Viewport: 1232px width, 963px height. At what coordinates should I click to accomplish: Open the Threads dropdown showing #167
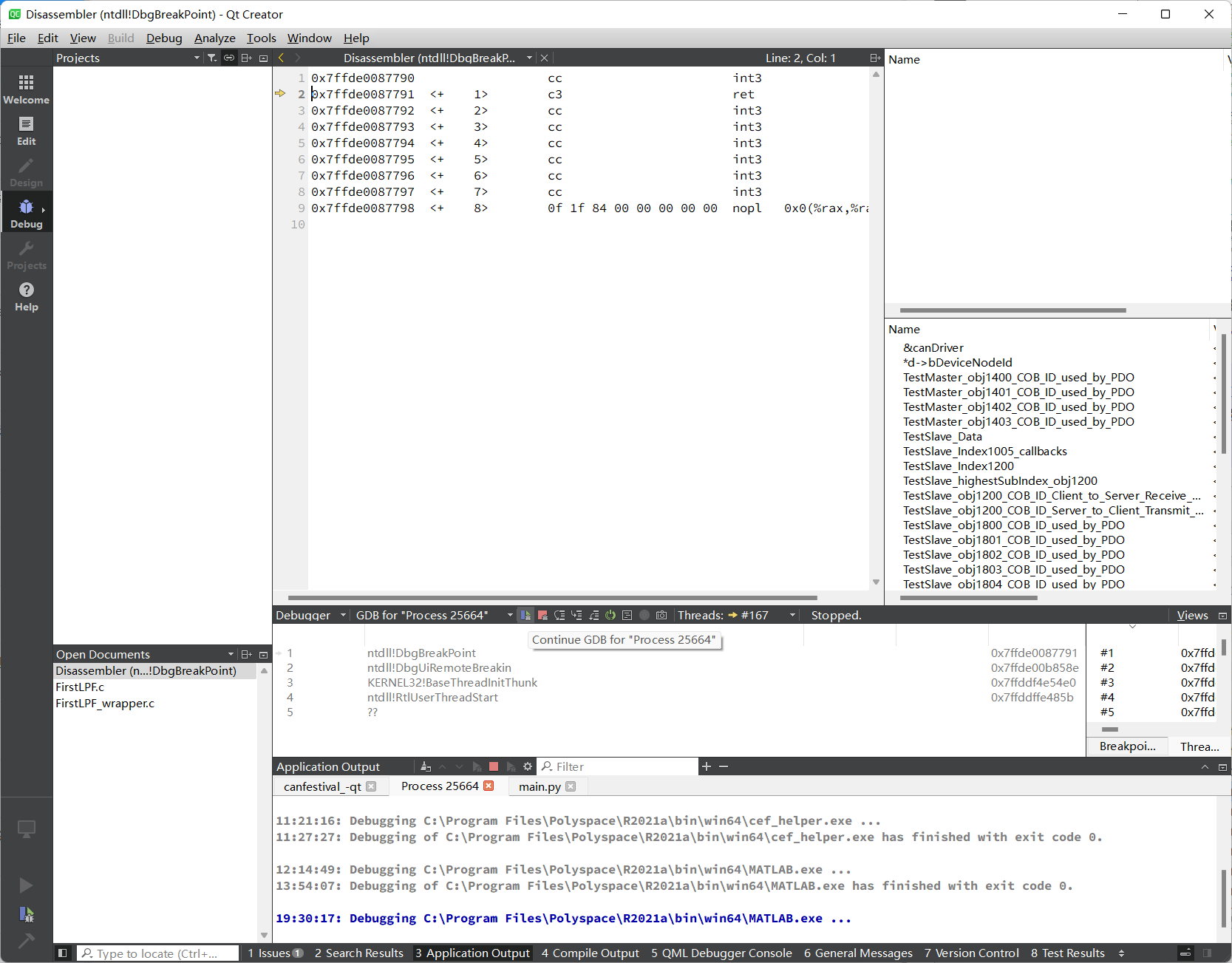tap(792, 614)
